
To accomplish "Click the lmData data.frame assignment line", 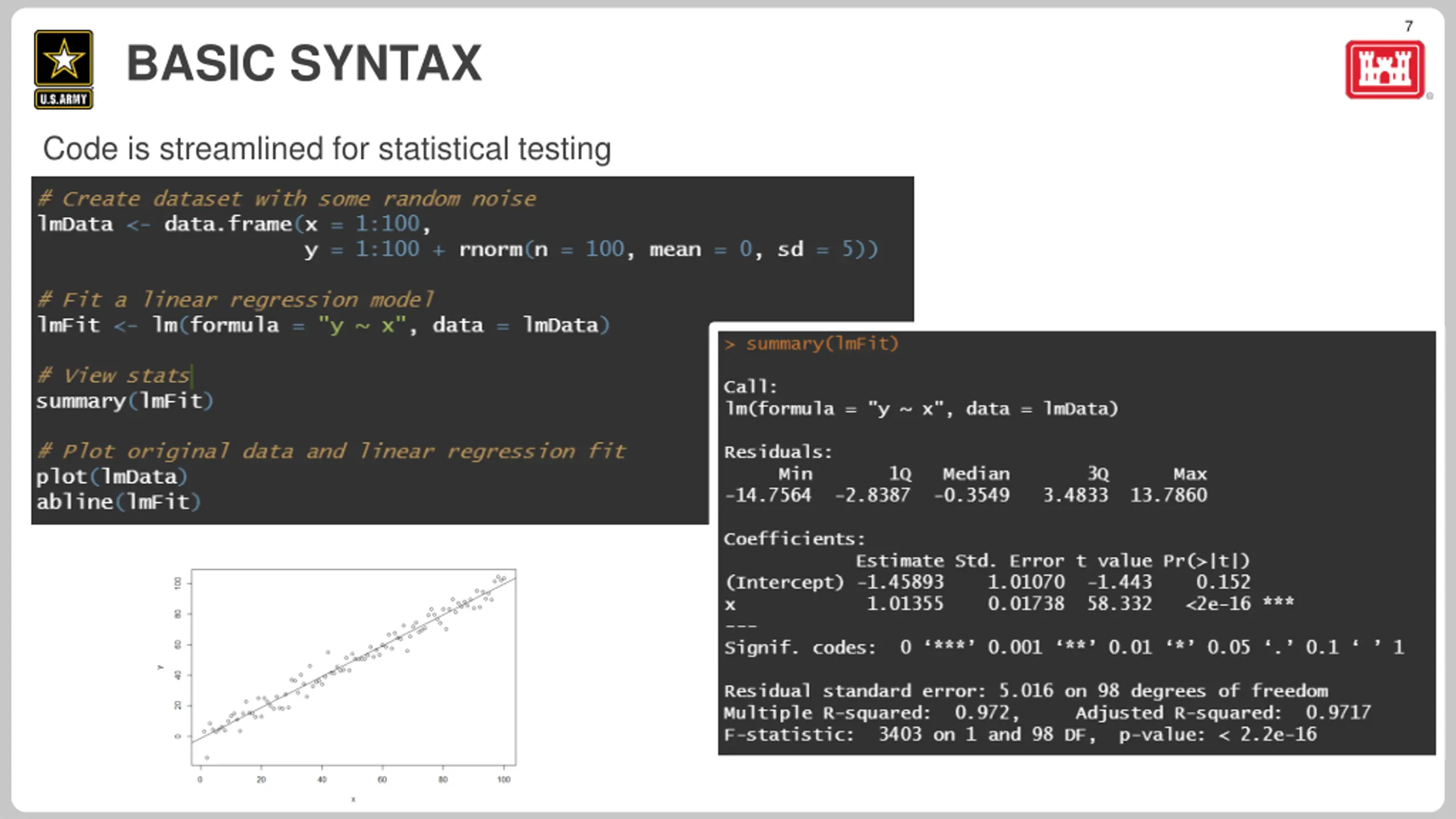I will 234,224.
